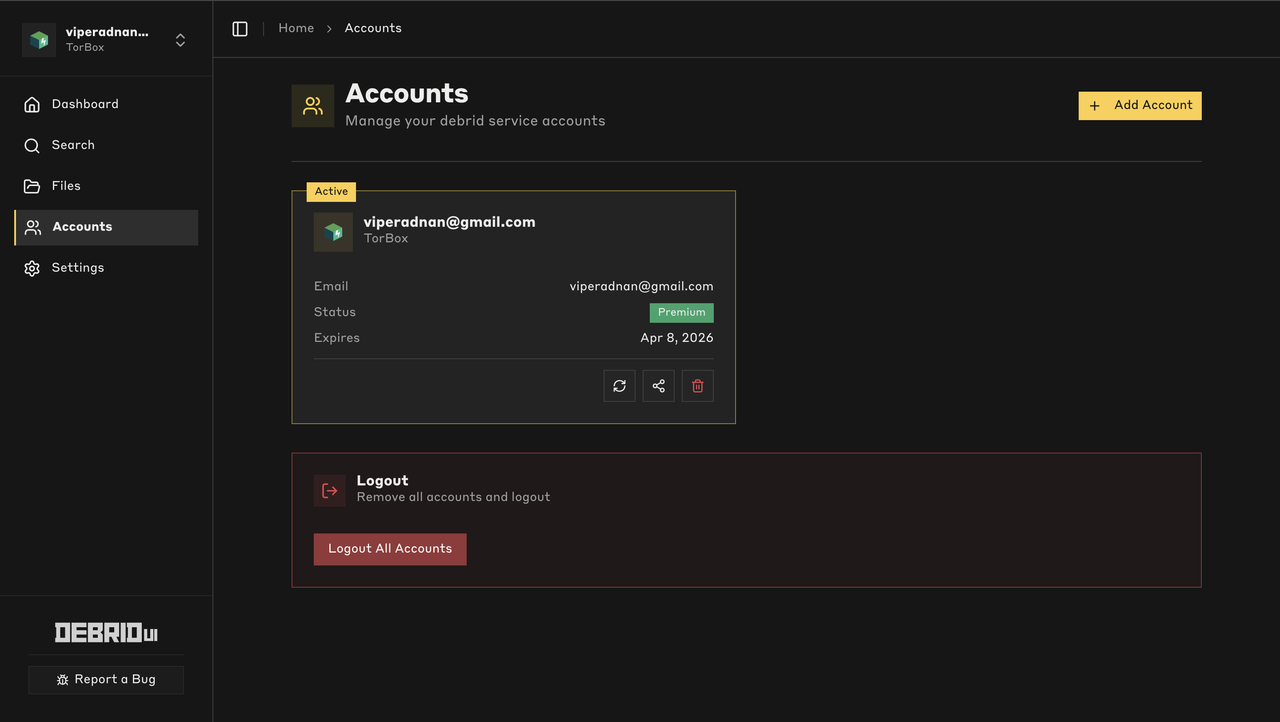The height and width of the screenshot is (722, 1280).
Task: Click the Expires label
Action: click(337, 338)
